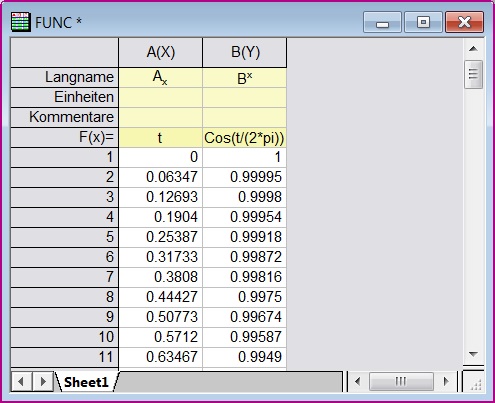Click the FUNC worksheet icon in title bar
The width and height of the screenshot is (495, 403).
pyautogui.click(x=21, y=22)
